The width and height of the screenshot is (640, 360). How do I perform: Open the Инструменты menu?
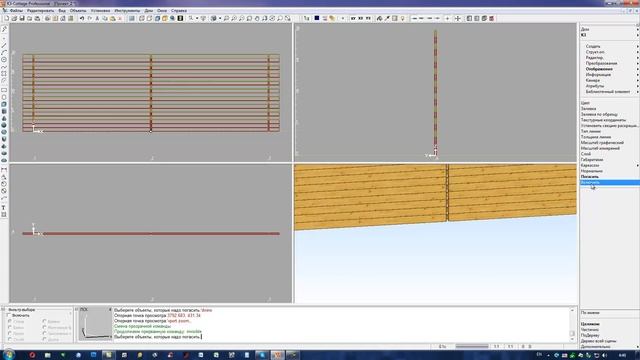coord(127,10)
